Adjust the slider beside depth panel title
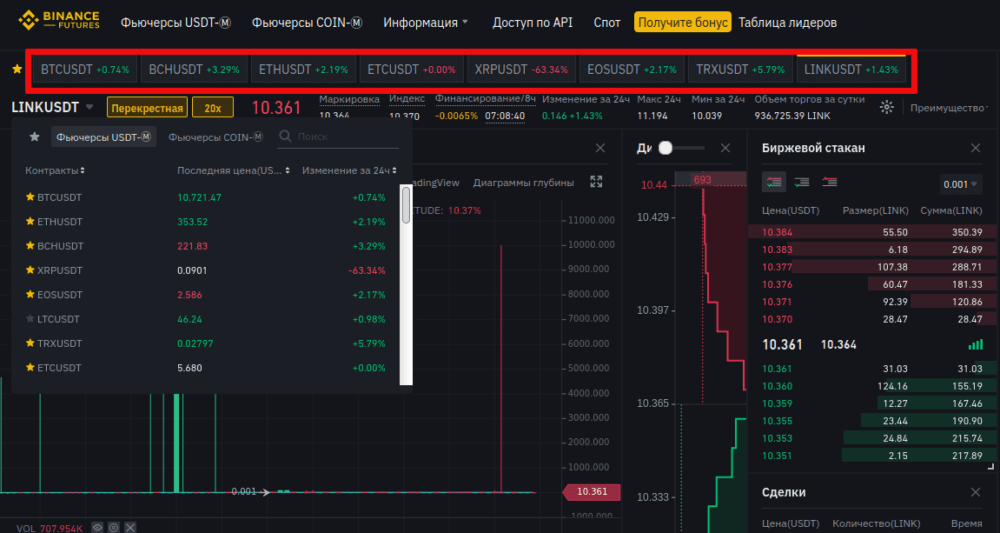Image resolution: width=1000 pixels, height=533 pixels. pyautogui.click(x=665, y=148)
